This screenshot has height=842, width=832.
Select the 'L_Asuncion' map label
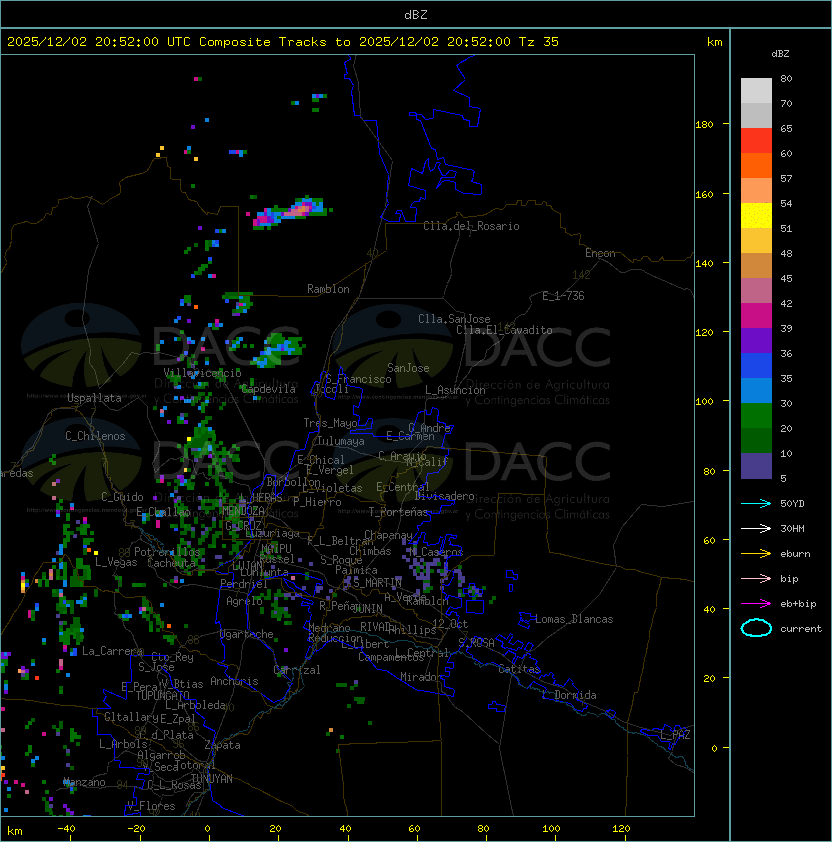coord(455,390)
